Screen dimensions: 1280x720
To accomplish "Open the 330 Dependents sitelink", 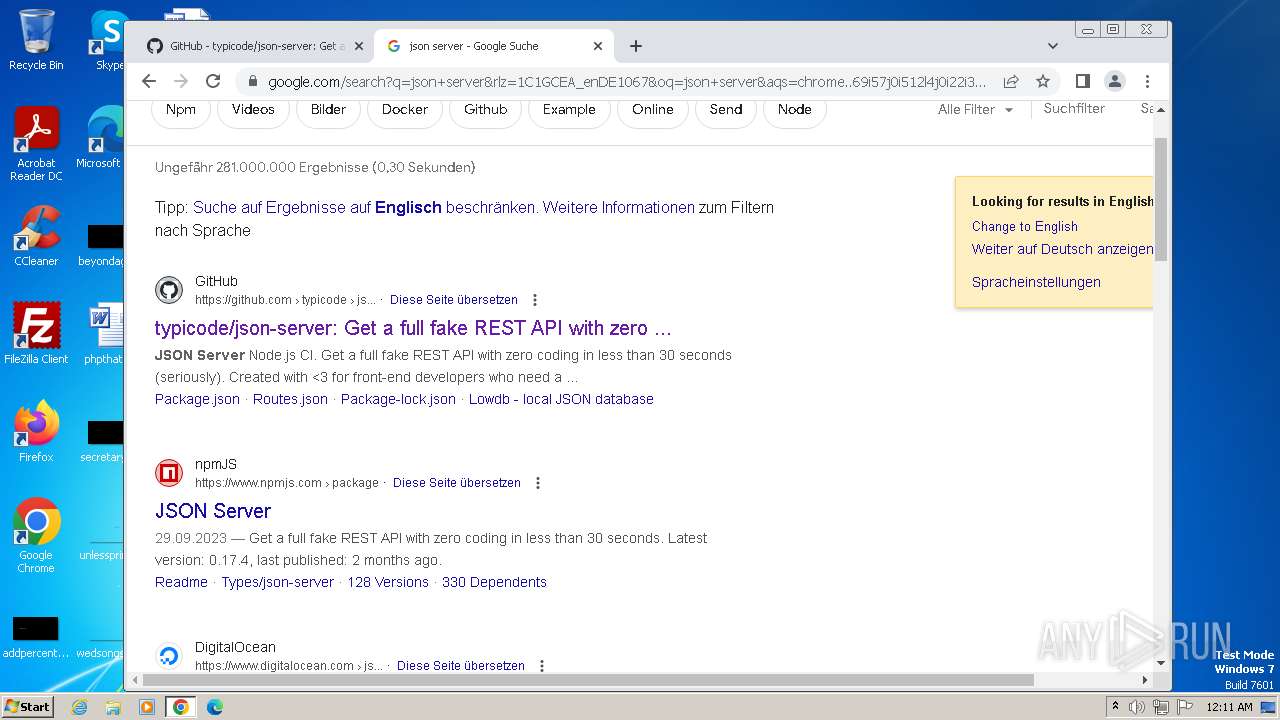I will 494,582.
